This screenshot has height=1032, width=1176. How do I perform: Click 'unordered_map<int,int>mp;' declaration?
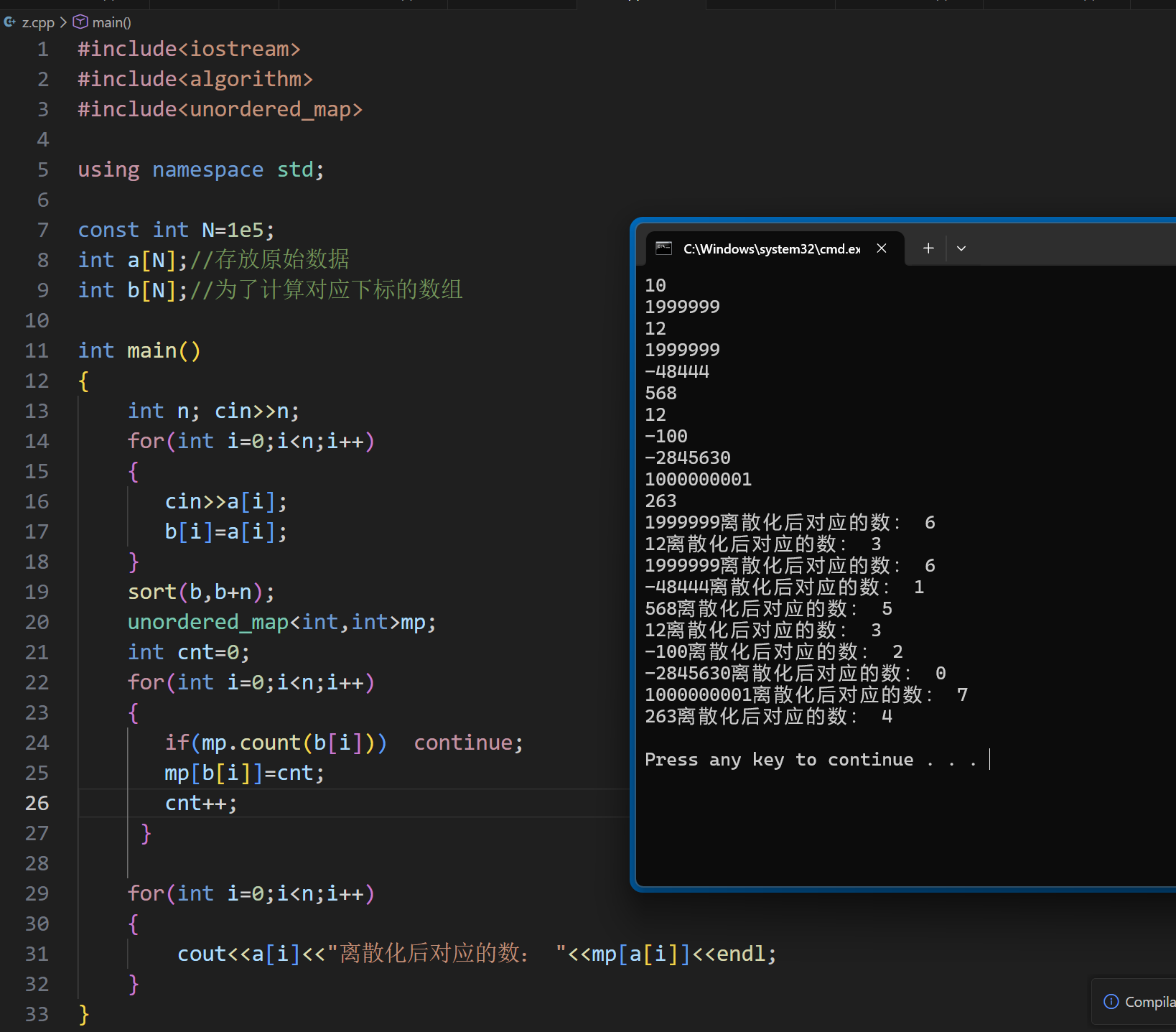(x=282, y=622)
